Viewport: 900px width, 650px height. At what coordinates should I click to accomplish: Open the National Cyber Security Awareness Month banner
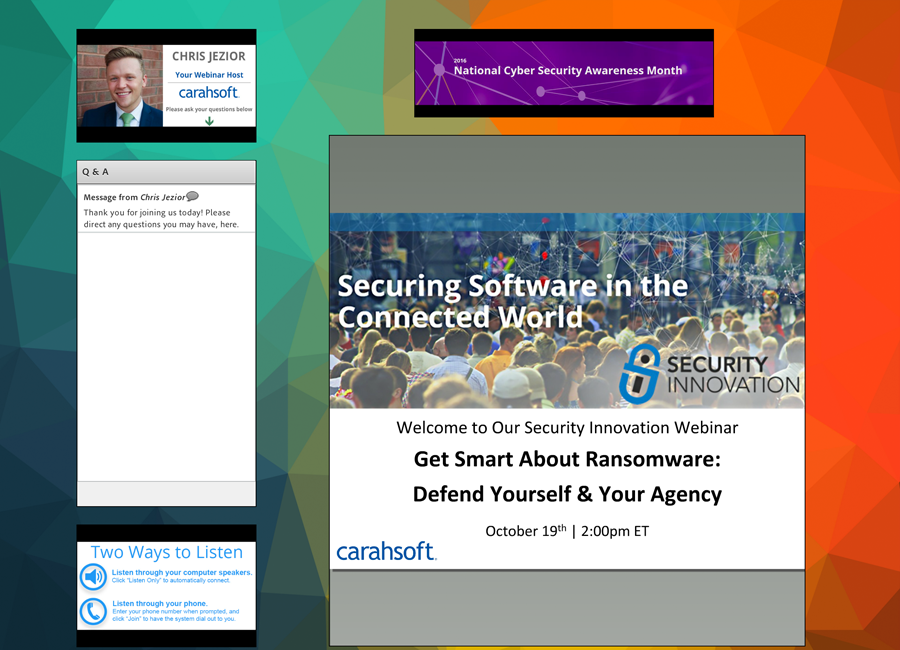point(564,73)
